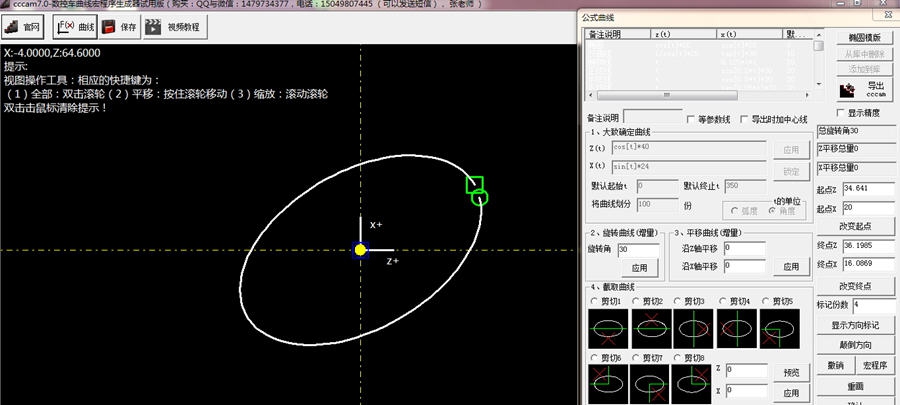The height and width of the screenshot is (405, 900).
Task: Click the green circle end-point marker
Action: (480, 198)
